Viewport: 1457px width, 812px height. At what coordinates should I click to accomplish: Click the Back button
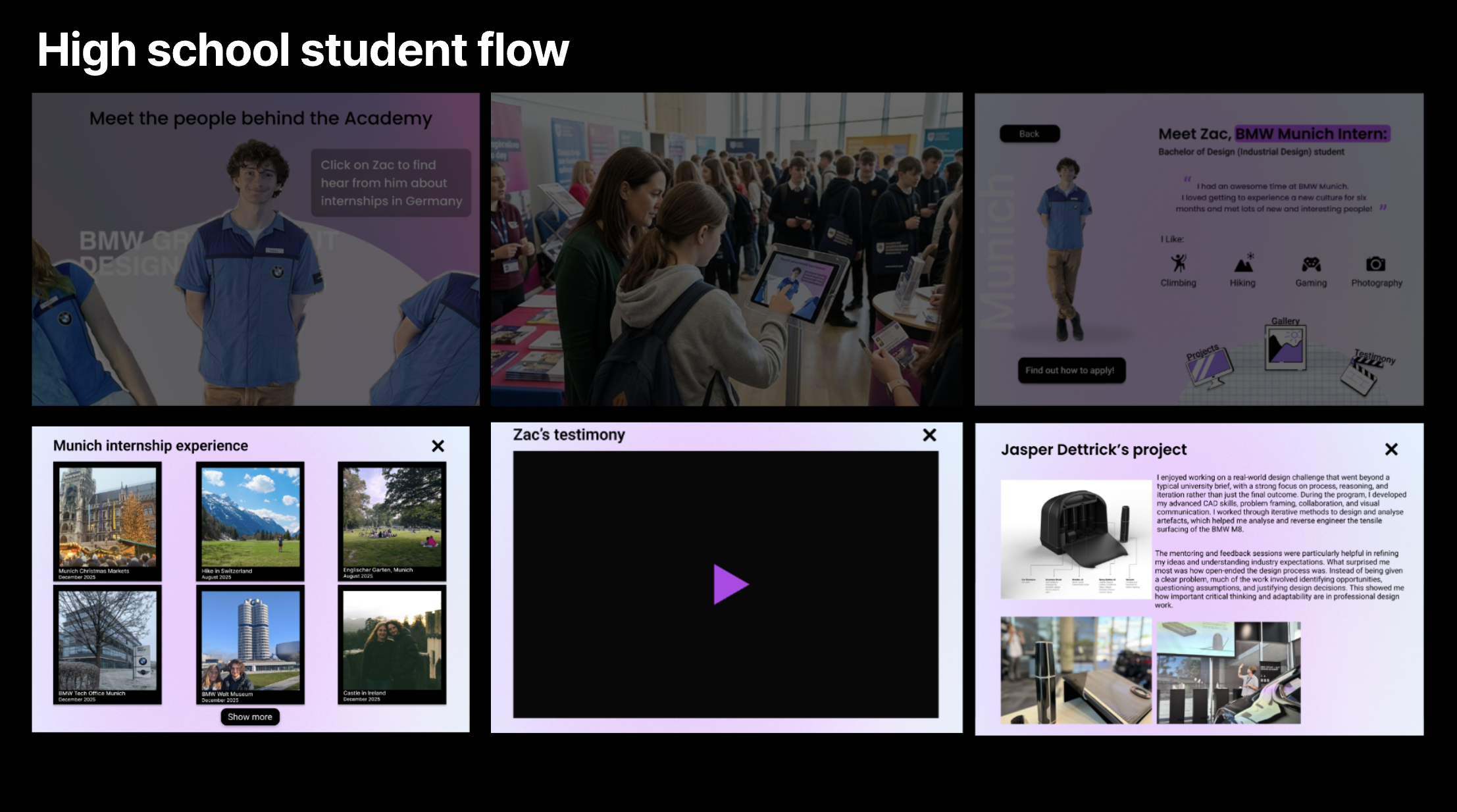click(1029, 134)
